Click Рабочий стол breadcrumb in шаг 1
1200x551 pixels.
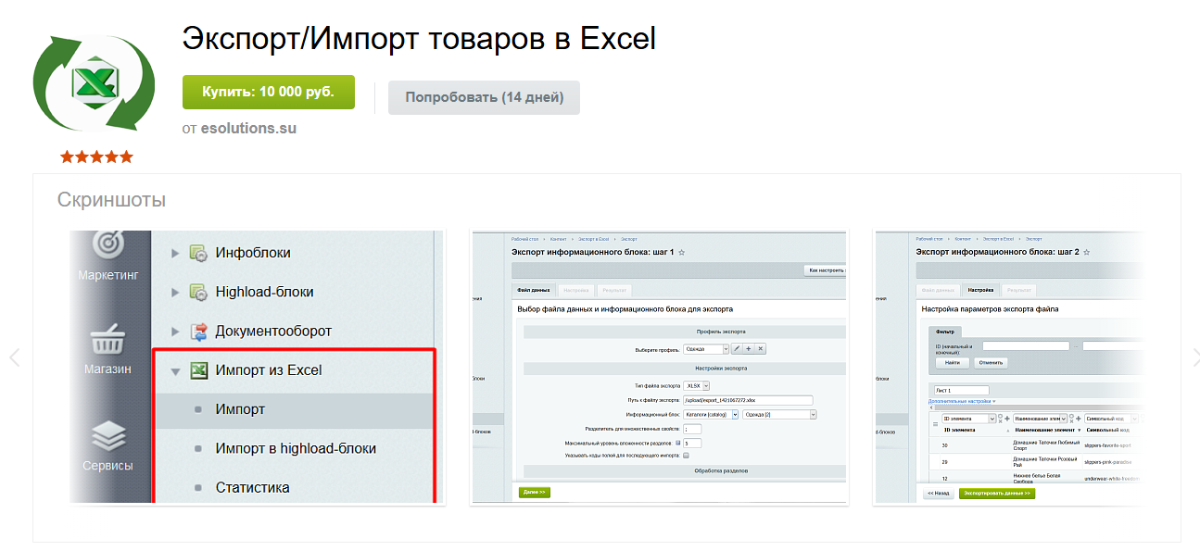[524, 239]
